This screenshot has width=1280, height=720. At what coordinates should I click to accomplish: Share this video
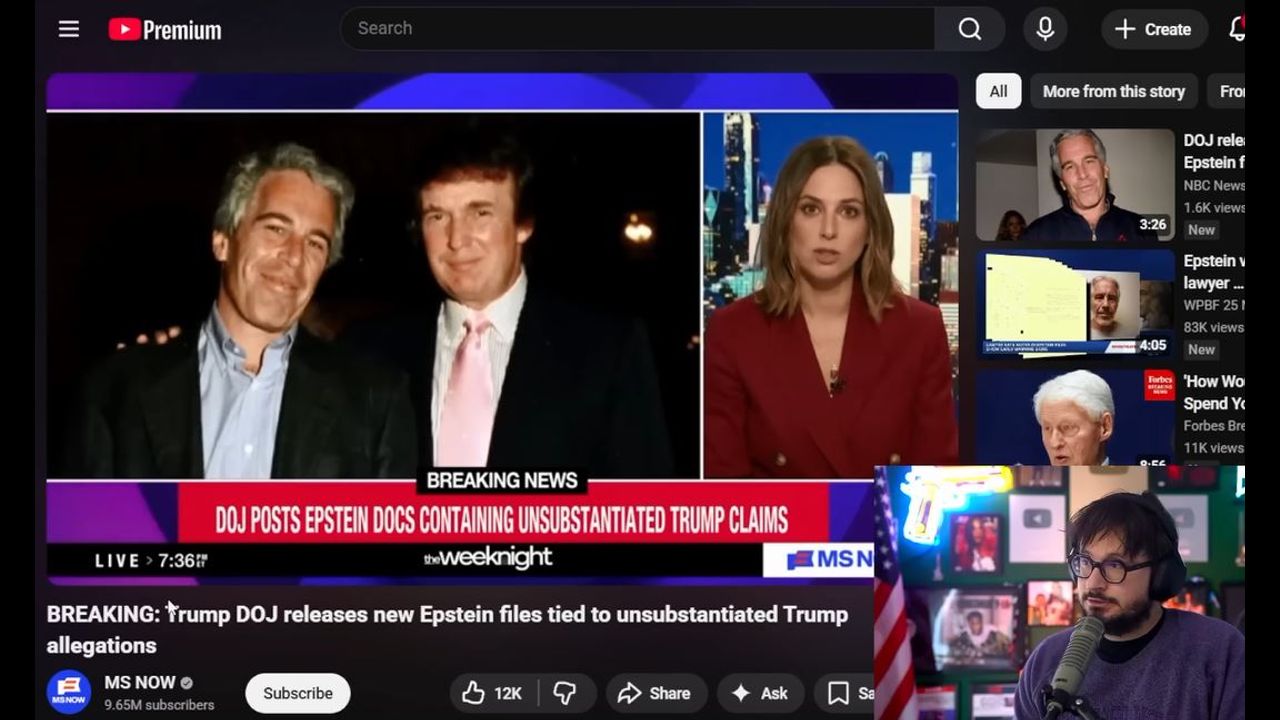(655, 693)
